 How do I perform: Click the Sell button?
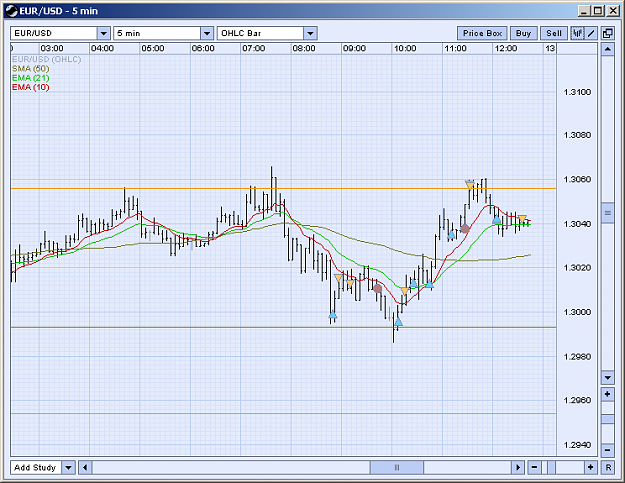[x=554, y=33]
